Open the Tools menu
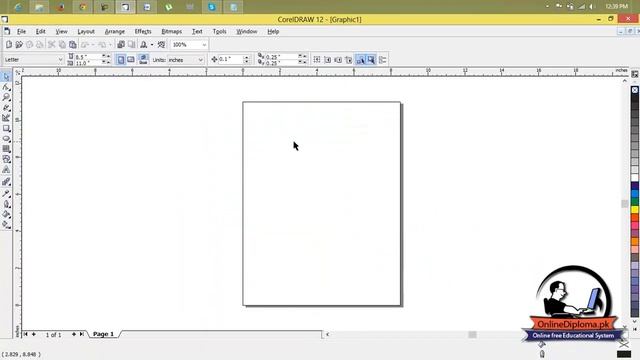The image size is (640, 360). (219, 31)
